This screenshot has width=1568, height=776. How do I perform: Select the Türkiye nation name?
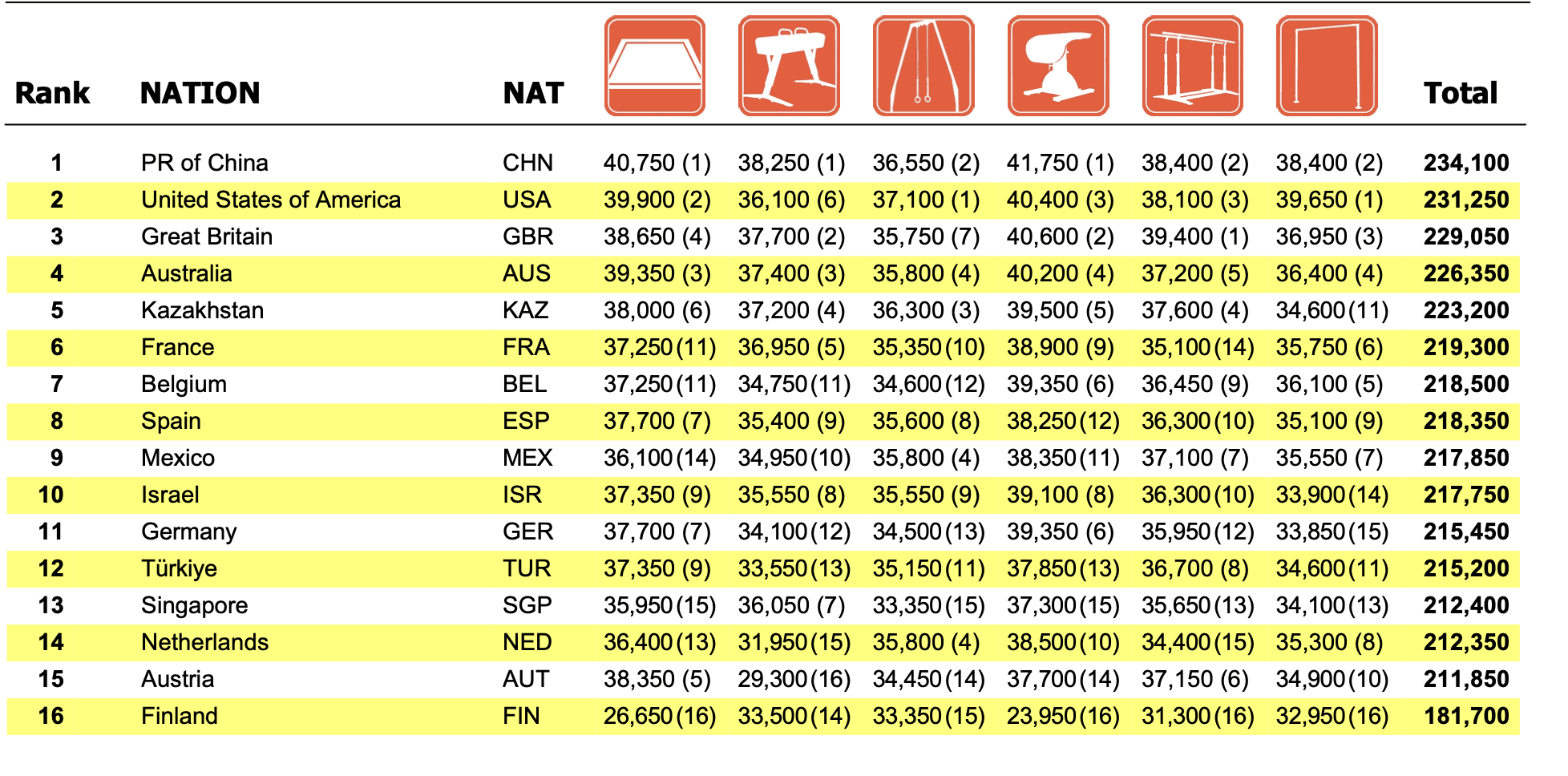pyautogui.click(x=179, y=568)
